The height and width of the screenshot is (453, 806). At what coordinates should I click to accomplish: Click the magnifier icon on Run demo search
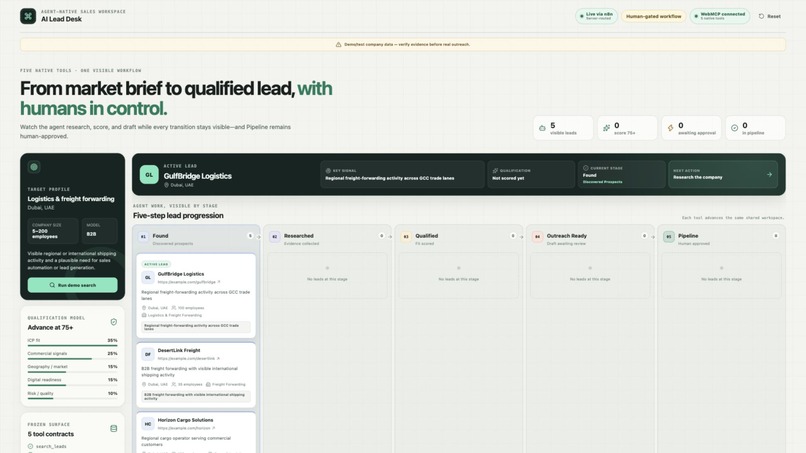(52, 285)
